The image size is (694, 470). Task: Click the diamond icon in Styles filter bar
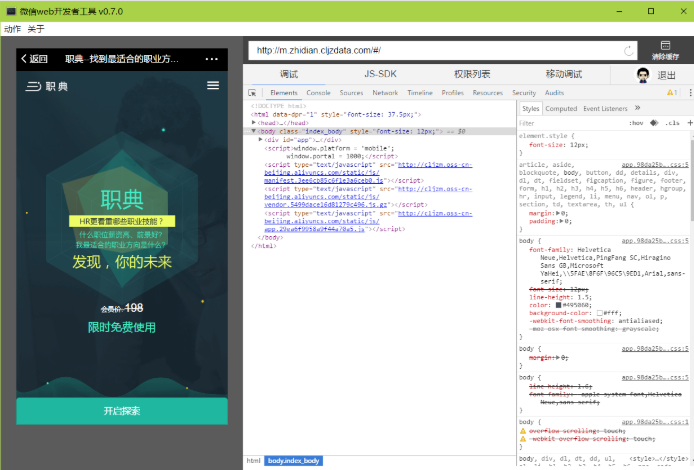coord(654,123)
